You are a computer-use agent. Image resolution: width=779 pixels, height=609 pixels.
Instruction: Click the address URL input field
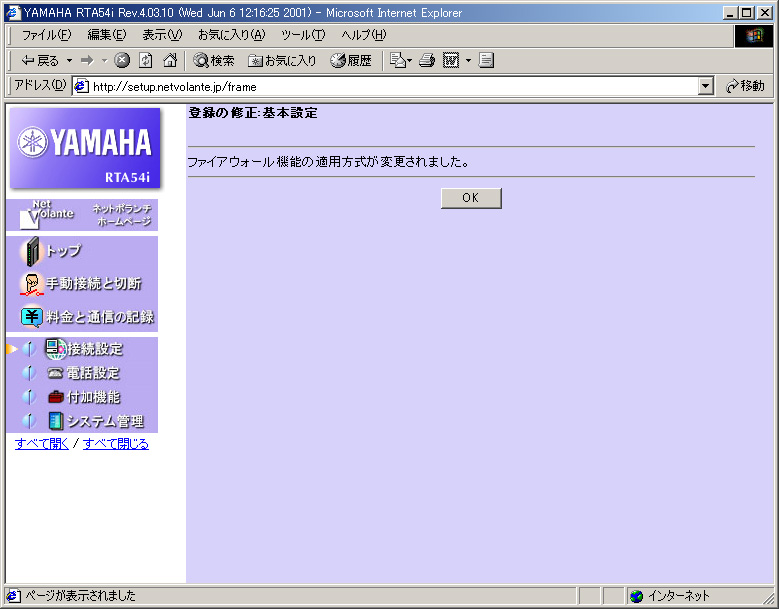coord(390,87)
